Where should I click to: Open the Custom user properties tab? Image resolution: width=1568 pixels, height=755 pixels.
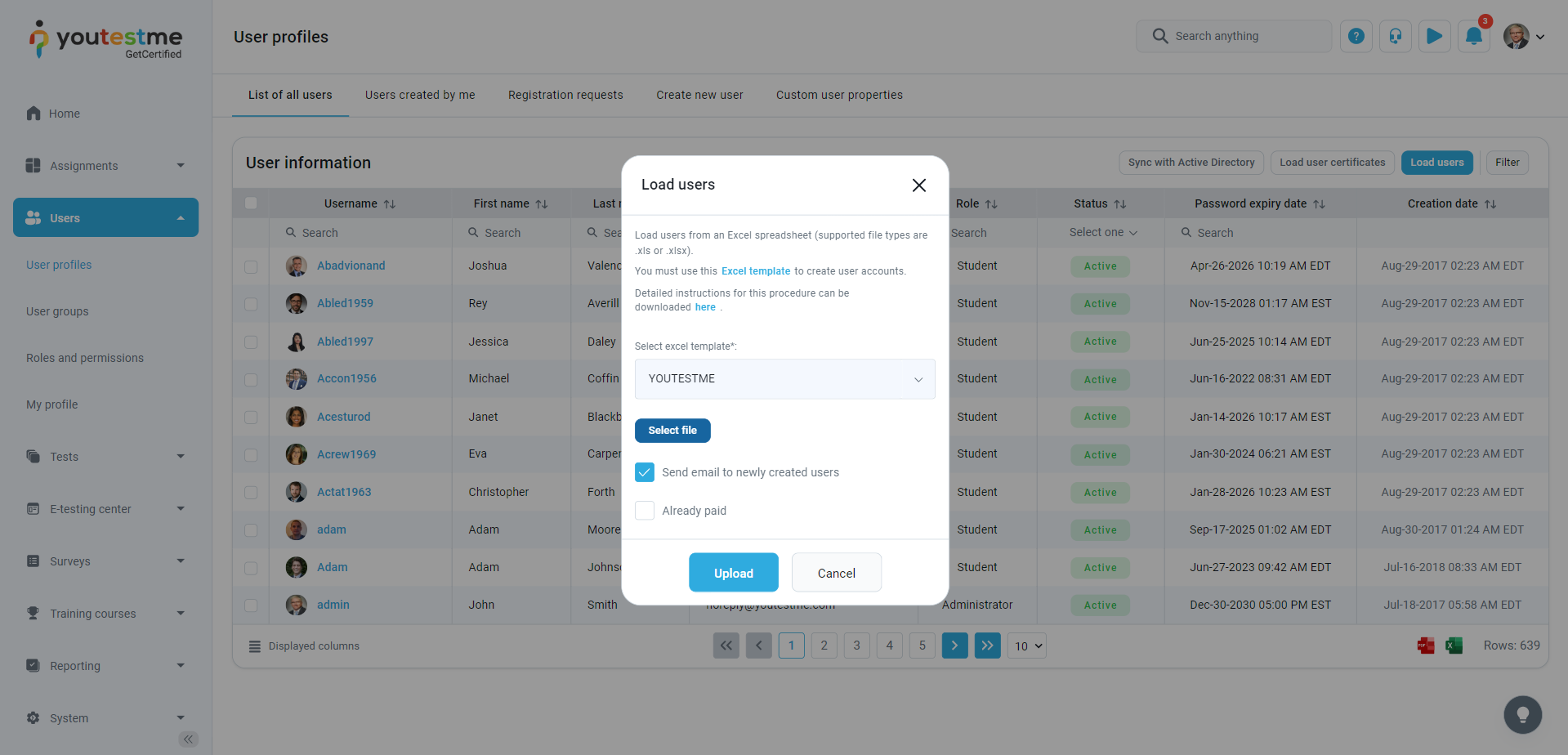839,95
